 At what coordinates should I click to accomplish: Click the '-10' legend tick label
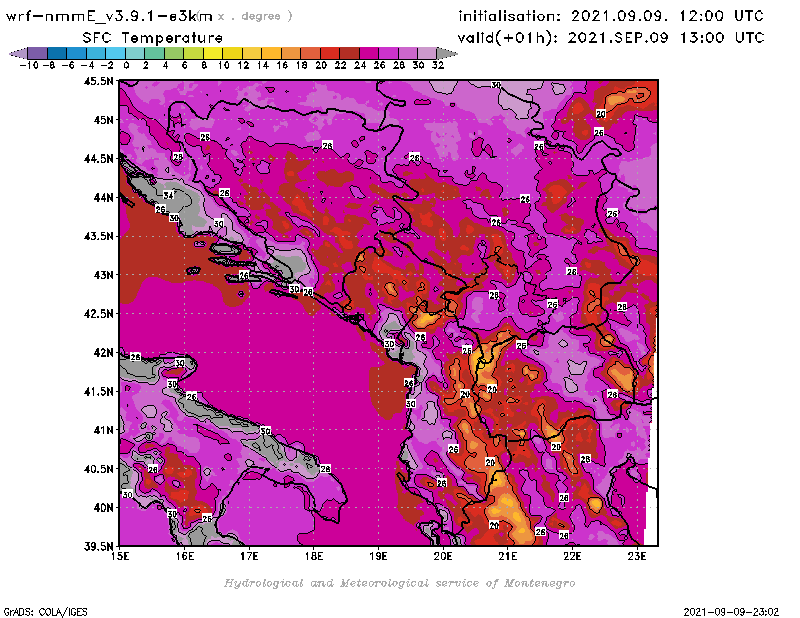pyautogui.click(x=29, y=66)
